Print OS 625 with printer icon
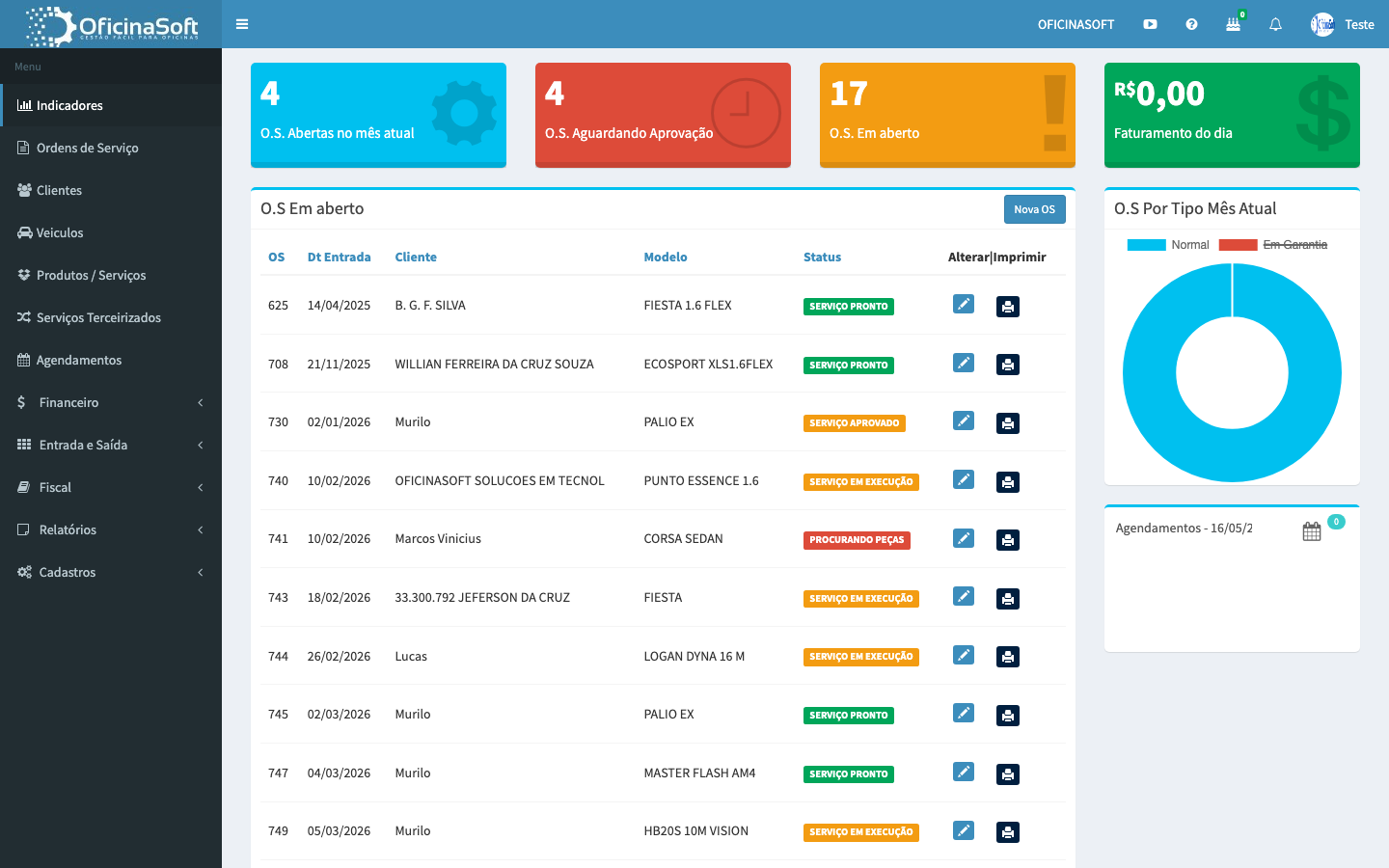 point(1008,307)
